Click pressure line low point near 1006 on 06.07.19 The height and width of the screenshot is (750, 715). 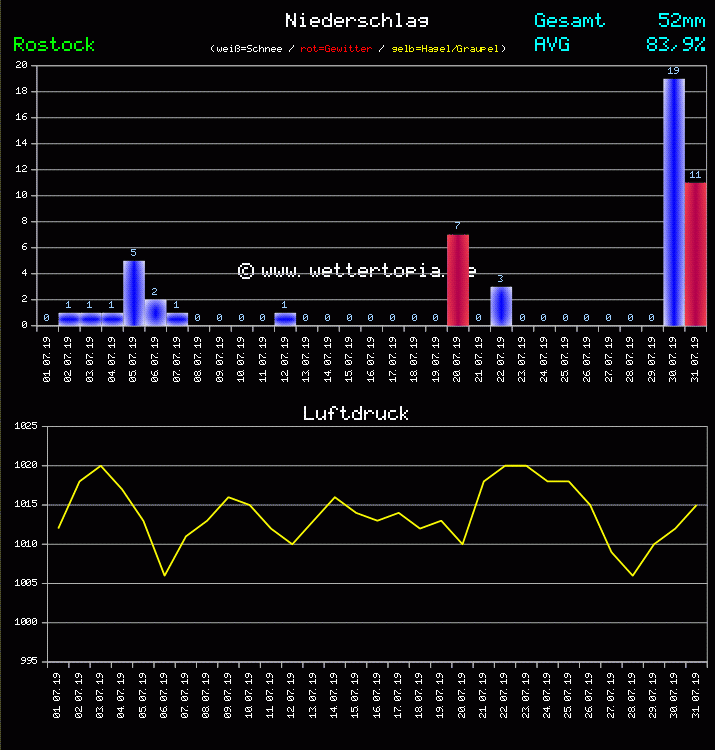click(165, 575)
